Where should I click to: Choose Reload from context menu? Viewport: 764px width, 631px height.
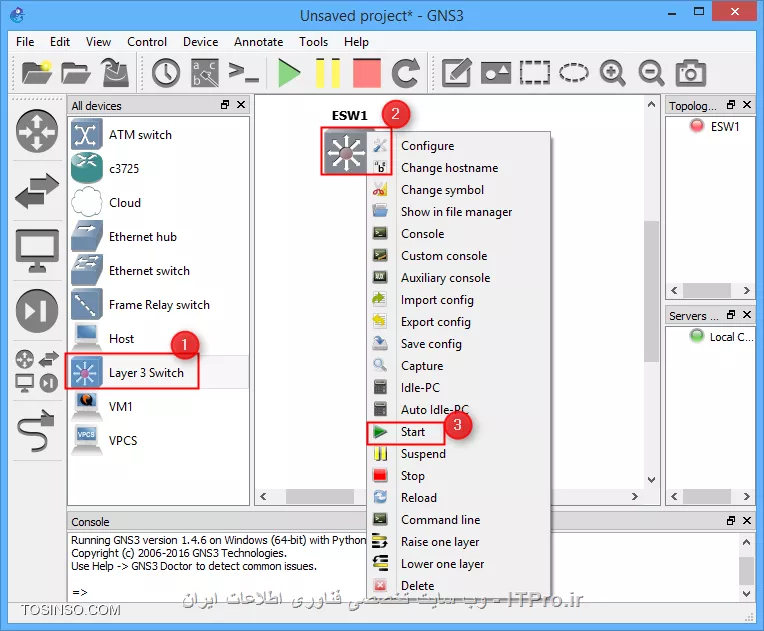tap(458, 498)
